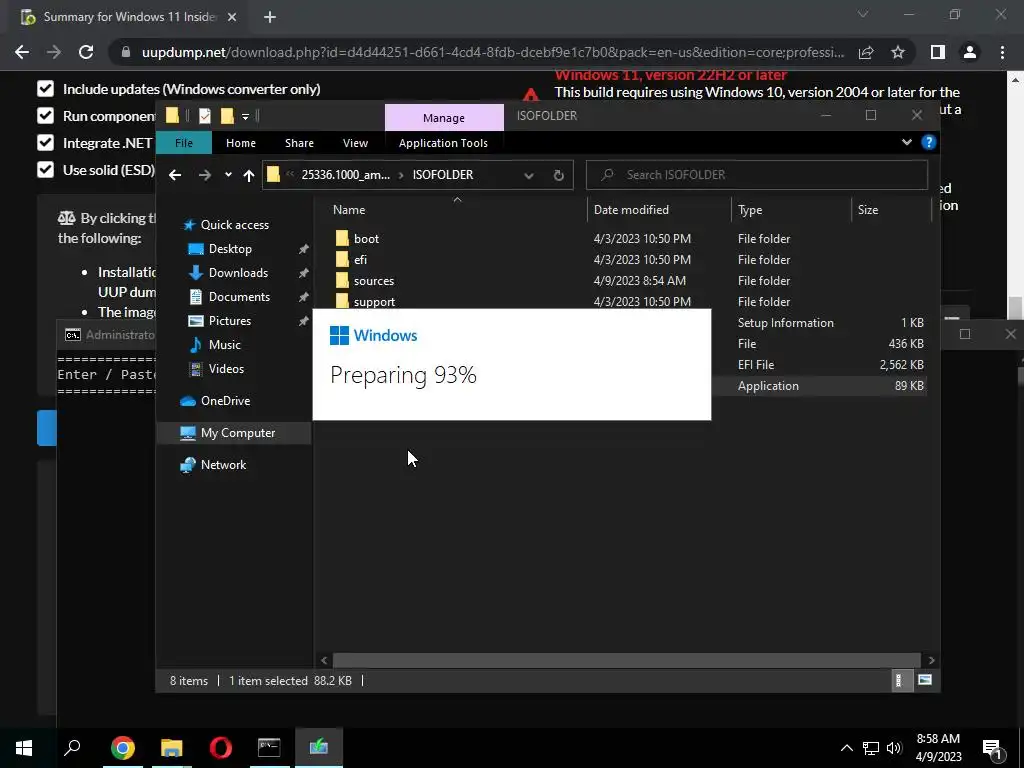Go up one folder level in Explorer
The height and width of the screenshot is (768, 1024).
click(x=248, y=175)
